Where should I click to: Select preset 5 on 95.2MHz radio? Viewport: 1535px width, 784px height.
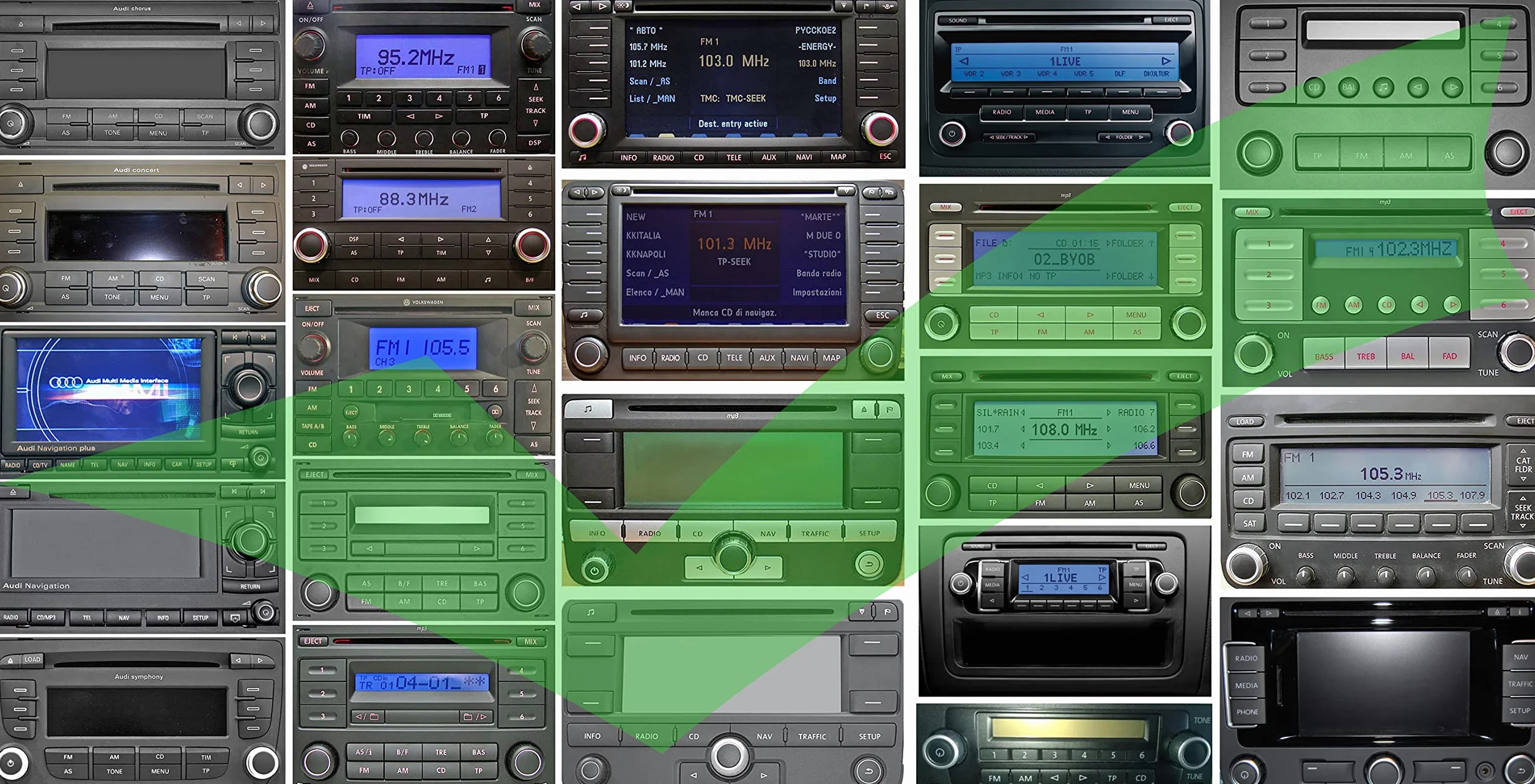click(470, 98)
